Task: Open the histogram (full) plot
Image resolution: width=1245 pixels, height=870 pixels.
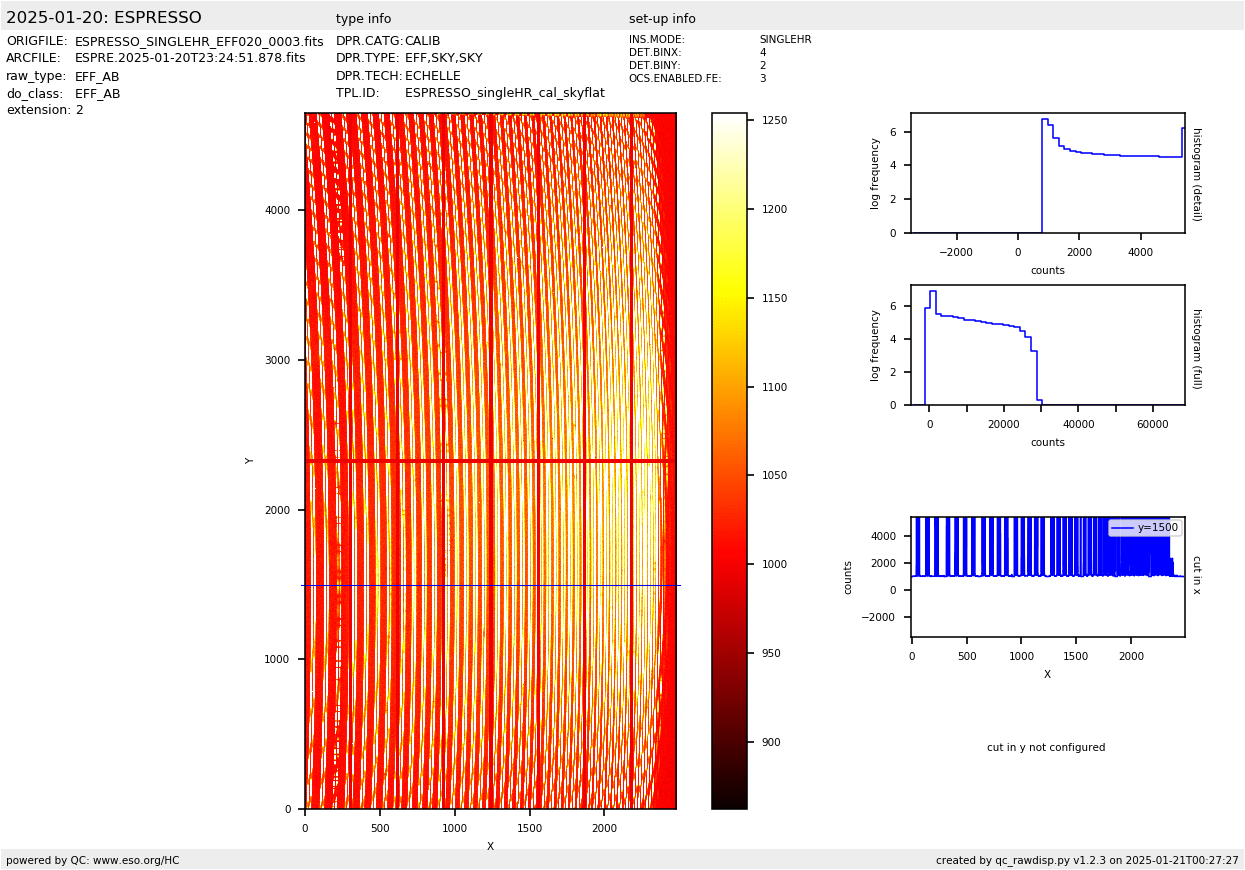Action: [x=1047, y=345]
